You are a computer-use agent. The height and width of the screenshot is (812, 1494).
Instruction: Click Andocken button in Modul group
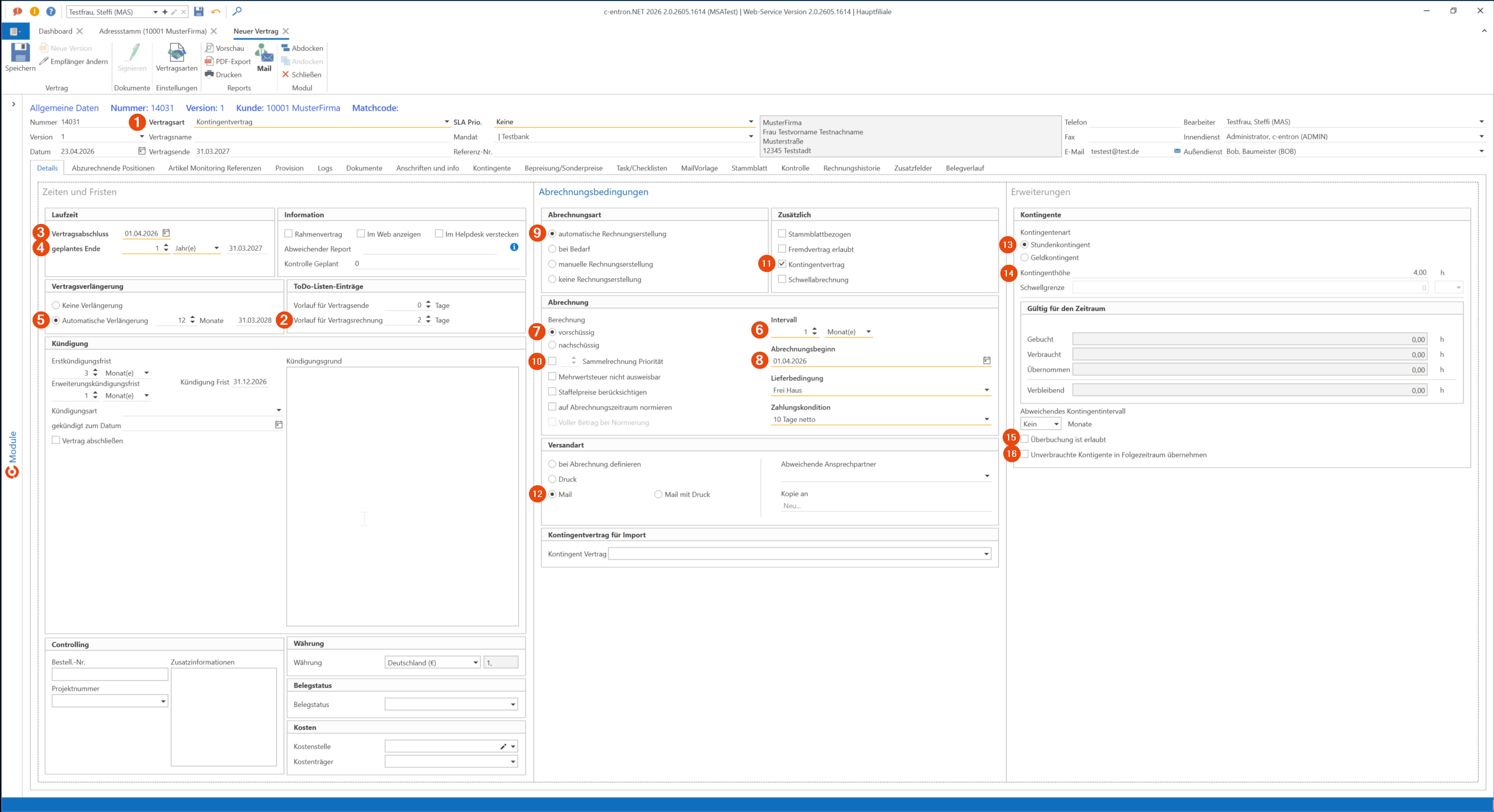point(302,61)
